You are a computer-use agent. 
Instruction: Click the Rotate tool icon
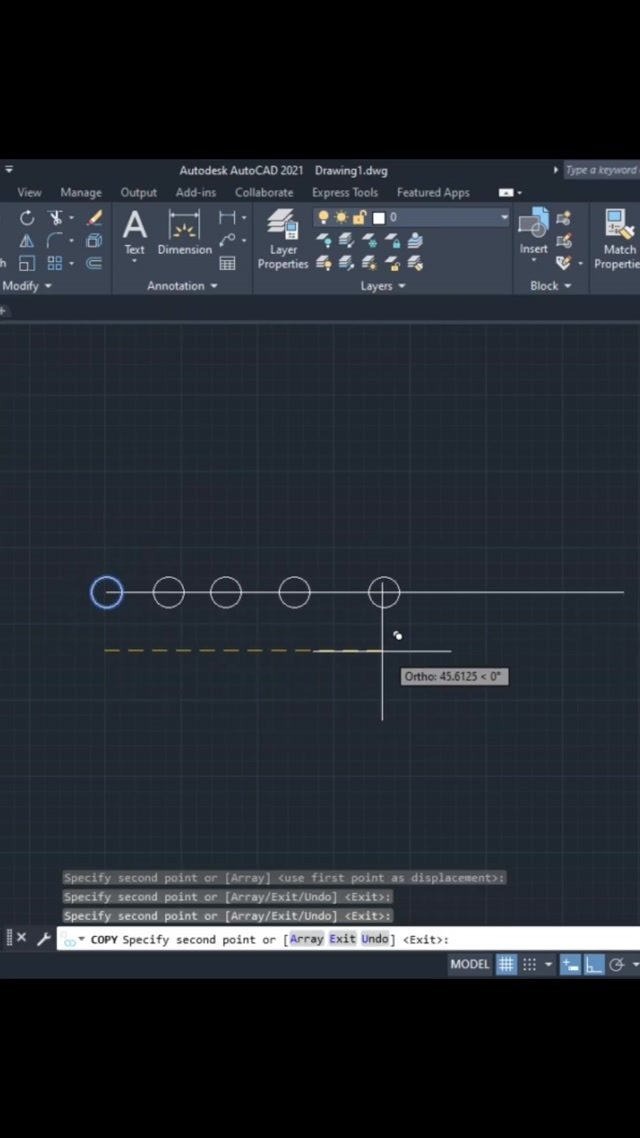click(x=27, y=218)
